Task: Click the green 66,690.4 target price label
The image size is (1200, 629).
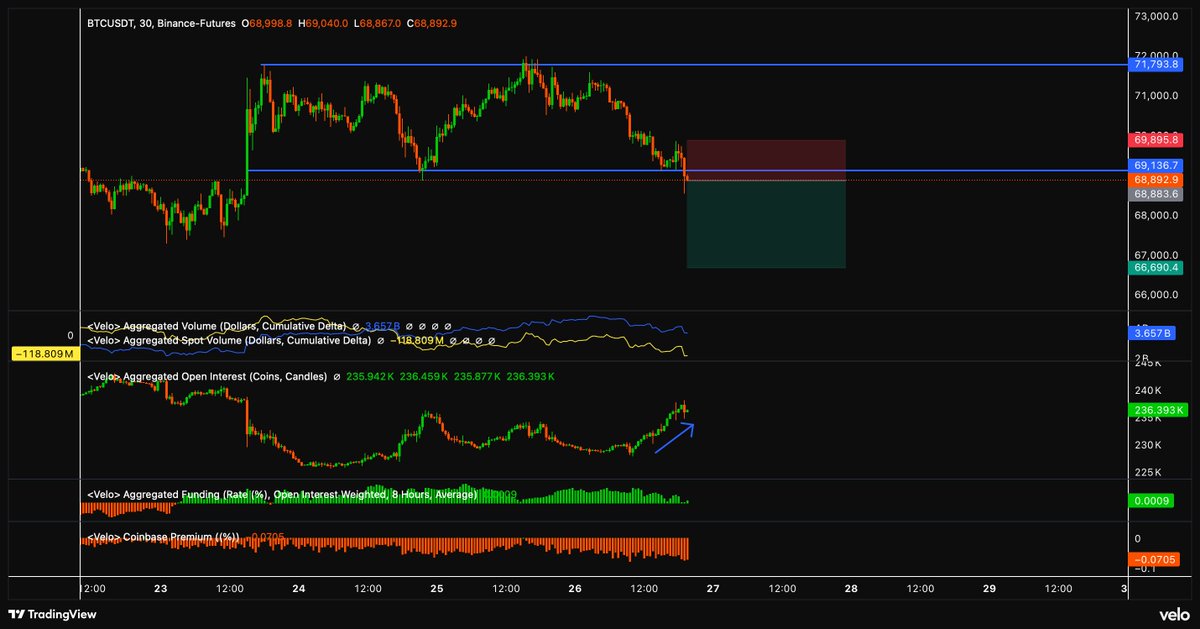Action: pos(1156,268)
